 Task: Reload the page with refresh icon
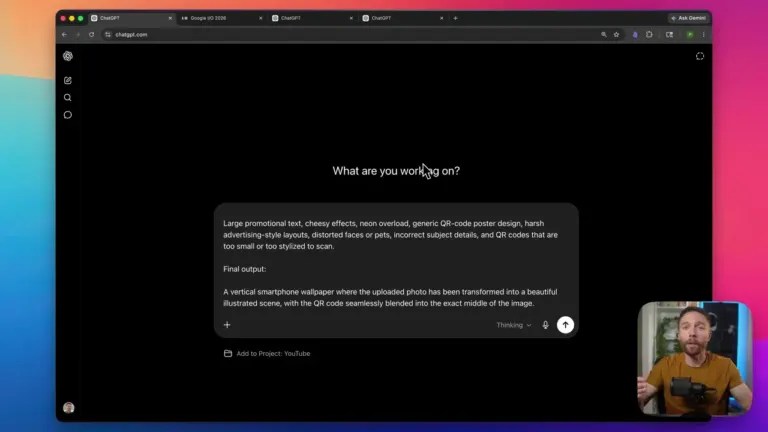coord(91,35)
